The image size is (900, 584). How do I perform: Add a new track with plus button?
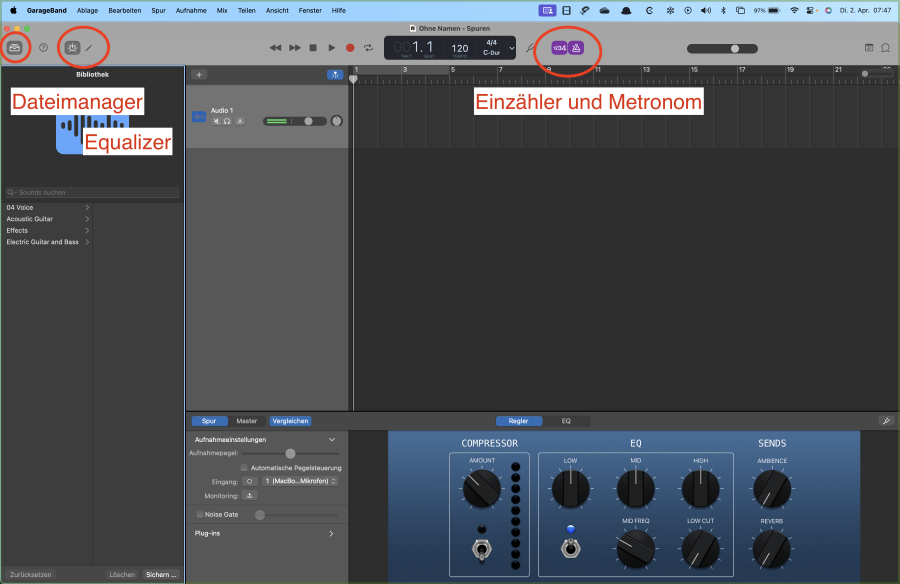(199, 75)
